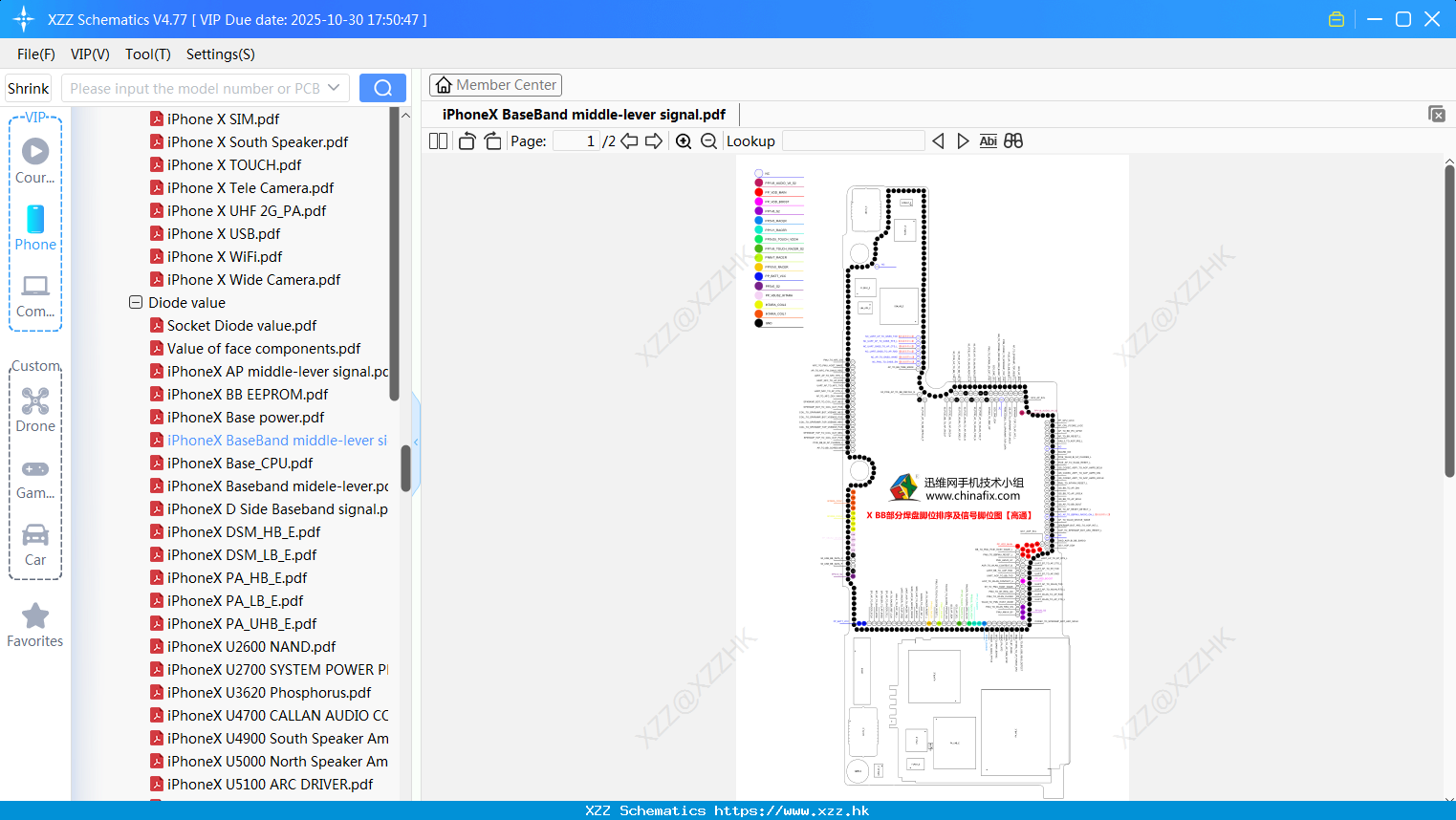Viewport: 1456px width, 820px height.
Task: Open Socket Diode value.pdf
Action: (233, 325)
